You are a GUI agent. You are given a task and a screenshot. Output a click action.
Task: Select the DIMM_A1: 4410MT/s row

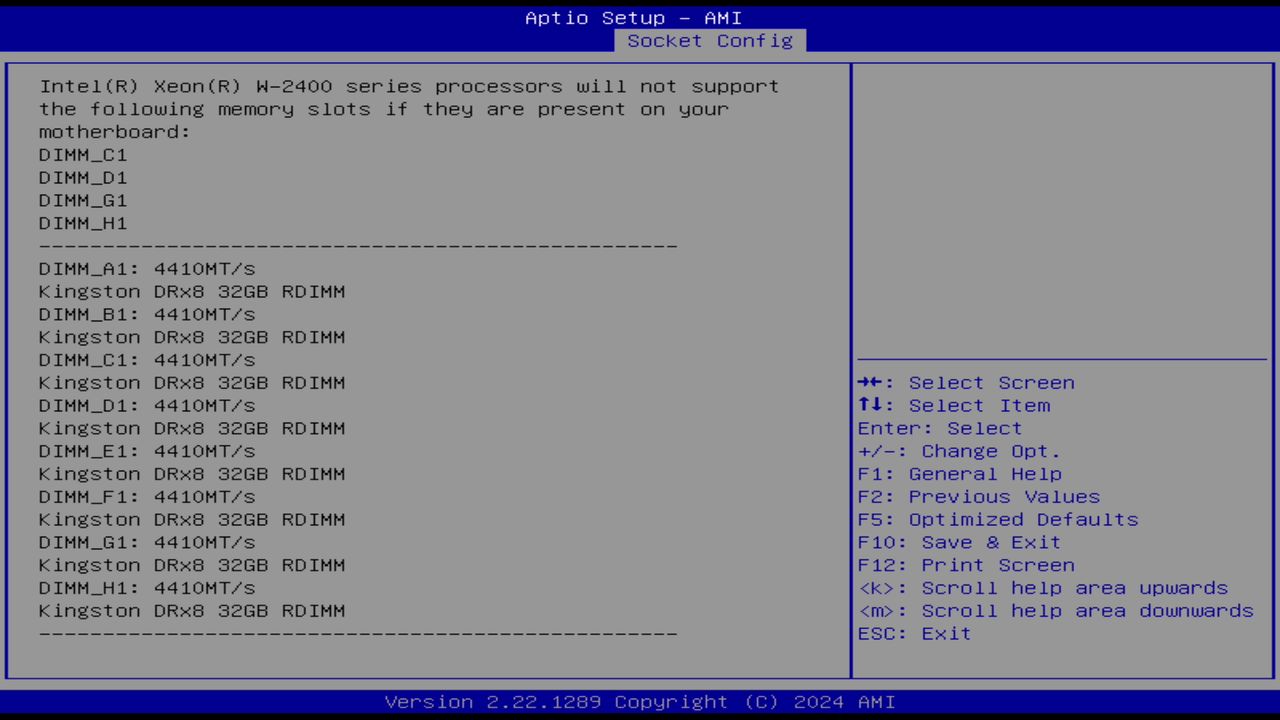point(147,269)
